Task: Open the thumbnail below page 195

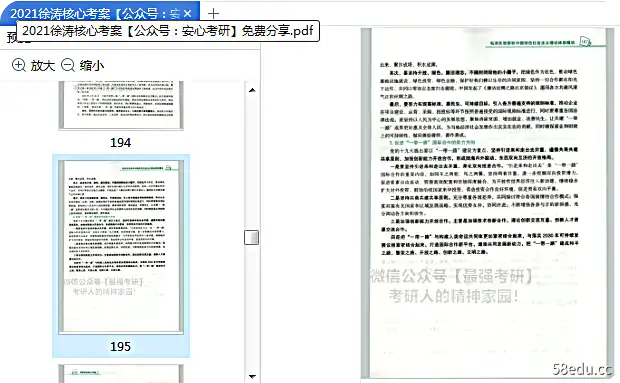Action: click(x=121, y=374)
